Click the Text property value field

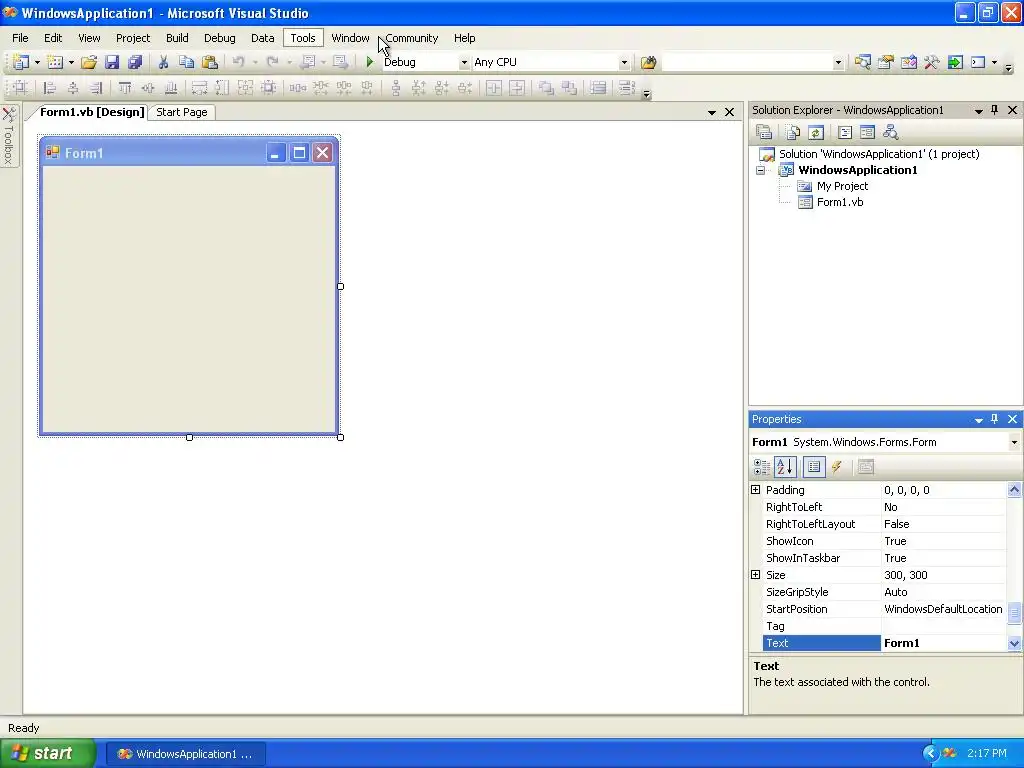[944, 643]
